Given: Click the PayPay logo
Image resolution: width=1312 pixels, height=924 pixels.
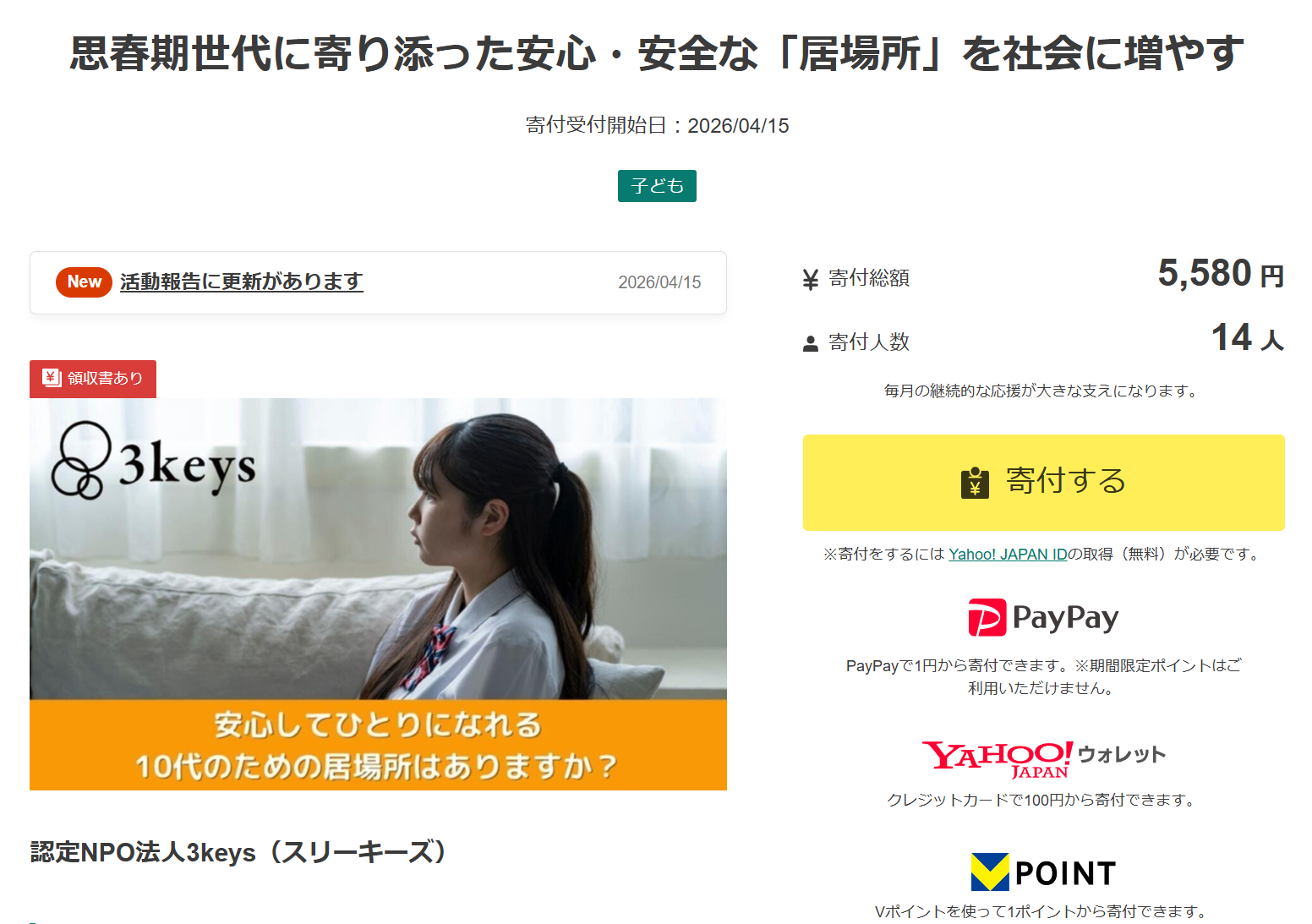Looking at the screenshot, I should coord(1043,617).
